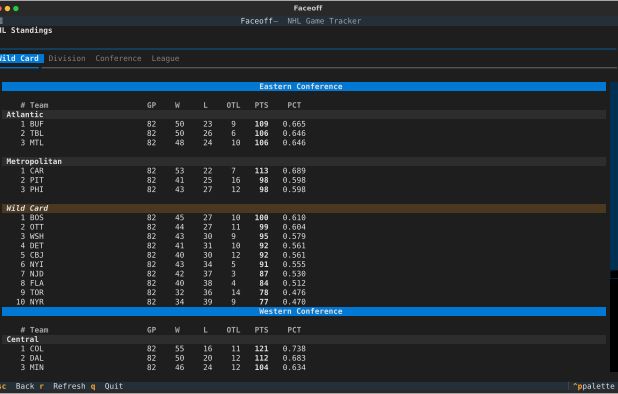Click the GP column header in Western Conference
Screen dimensions: 618x394
click(151, 330)
